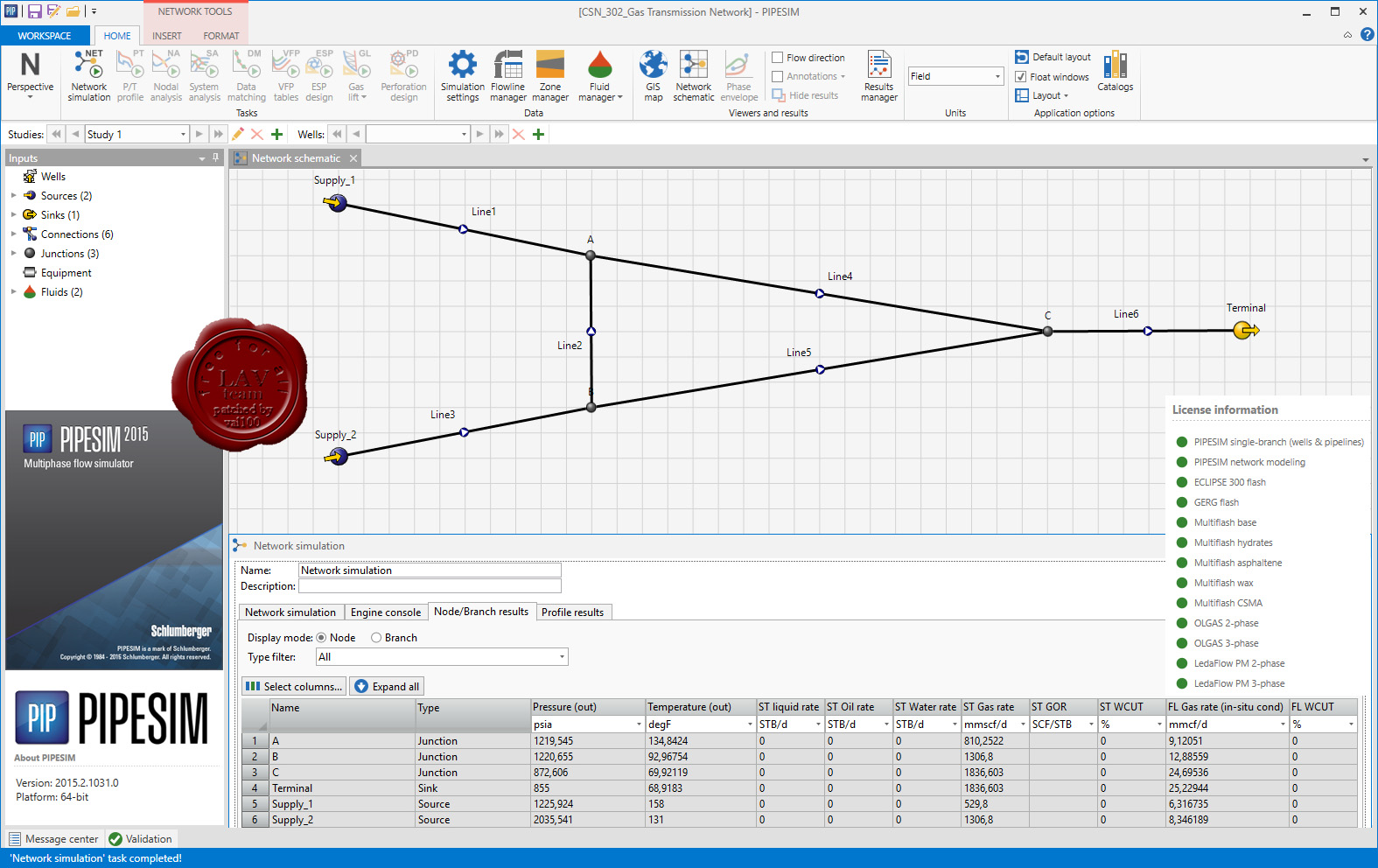Screen dimensions: 1378x868
Task: Open the GIS map viewer
Action: tap(654, 76)
